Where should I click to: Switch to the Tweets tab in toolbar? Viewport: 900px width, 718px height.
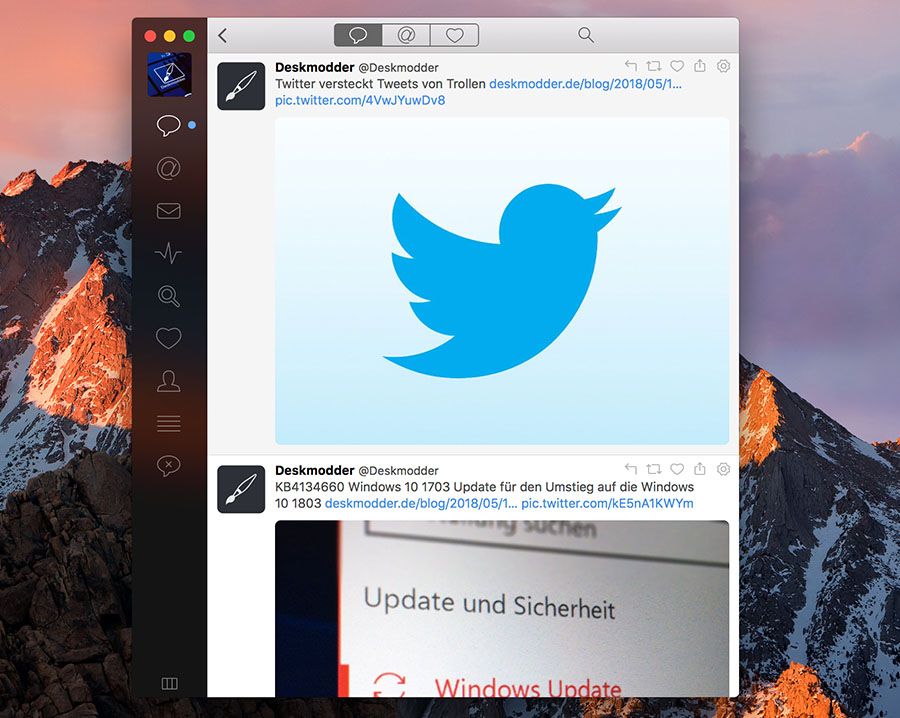tap(358, 35)
